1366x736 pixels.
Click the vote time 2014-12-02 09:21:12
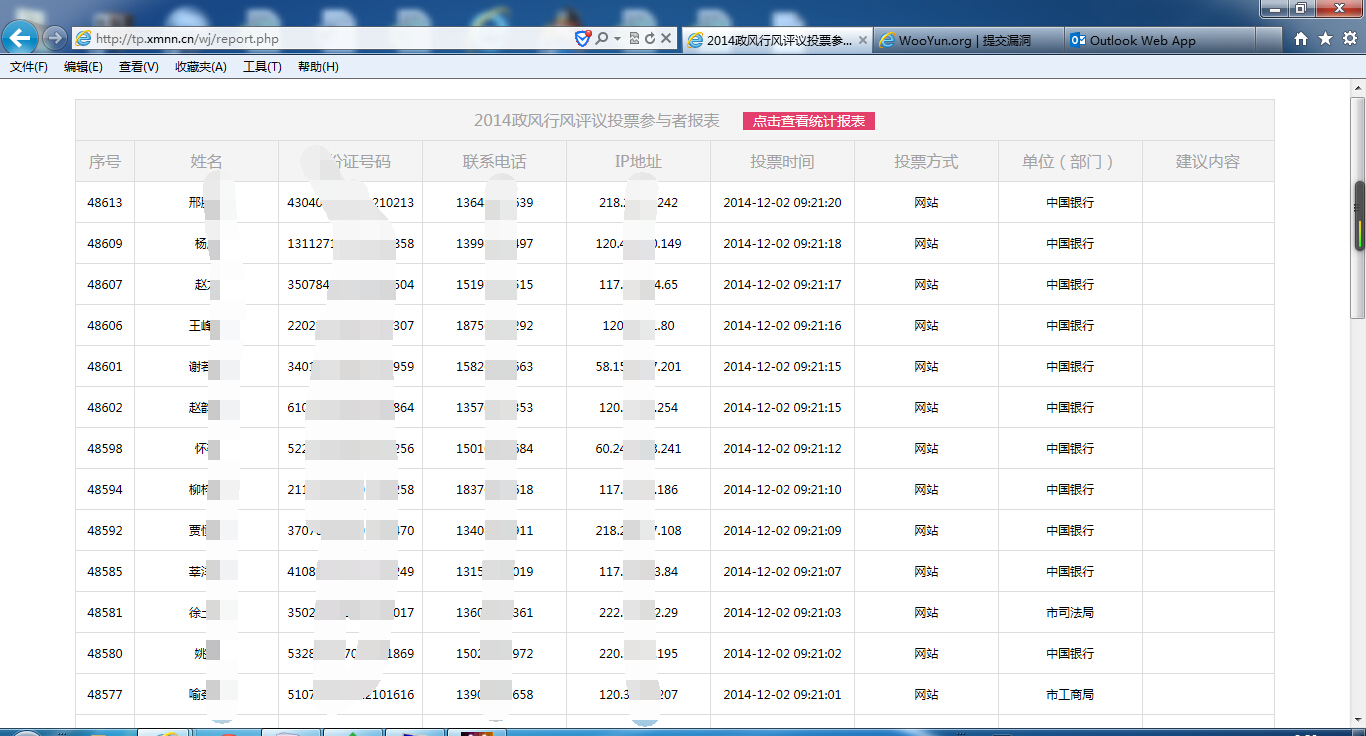tap(782, 448)
